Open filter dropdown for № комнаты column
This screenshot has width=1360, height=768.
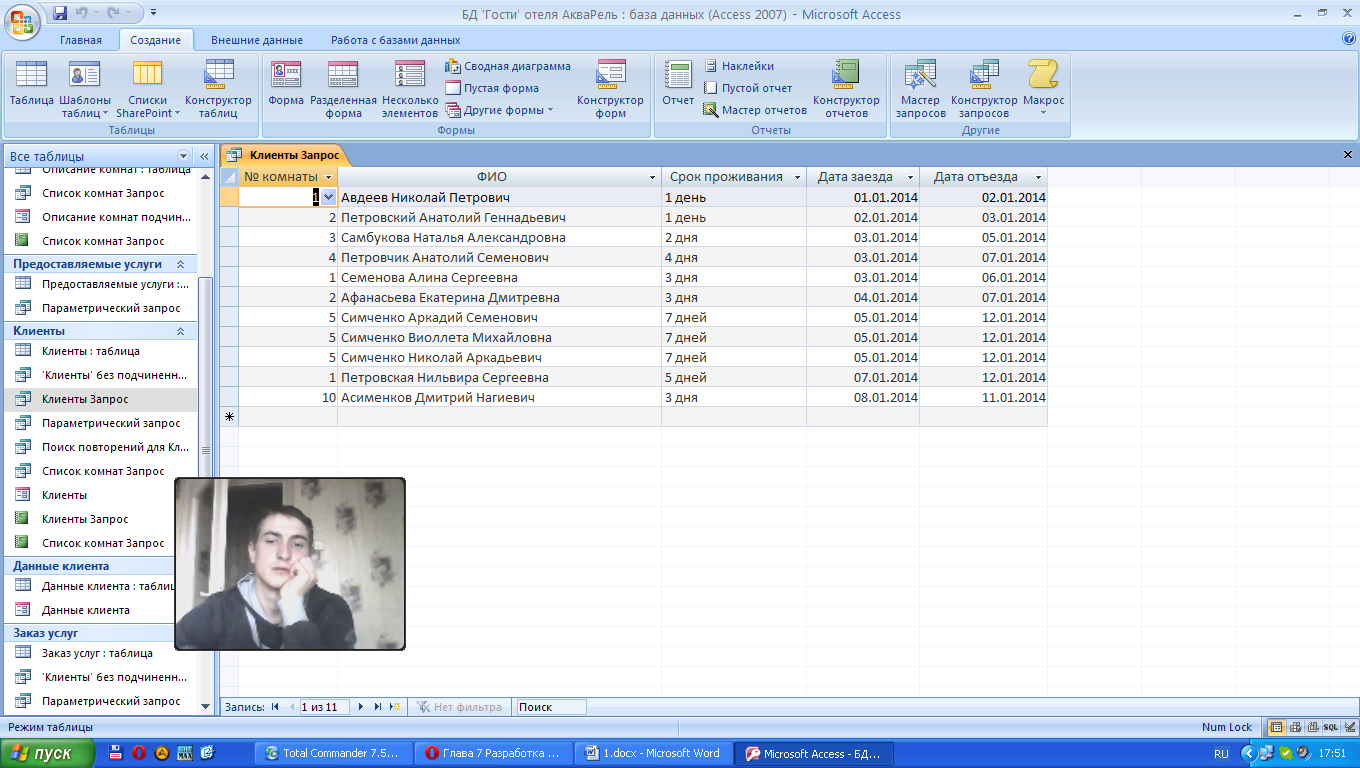coord(329,177)
